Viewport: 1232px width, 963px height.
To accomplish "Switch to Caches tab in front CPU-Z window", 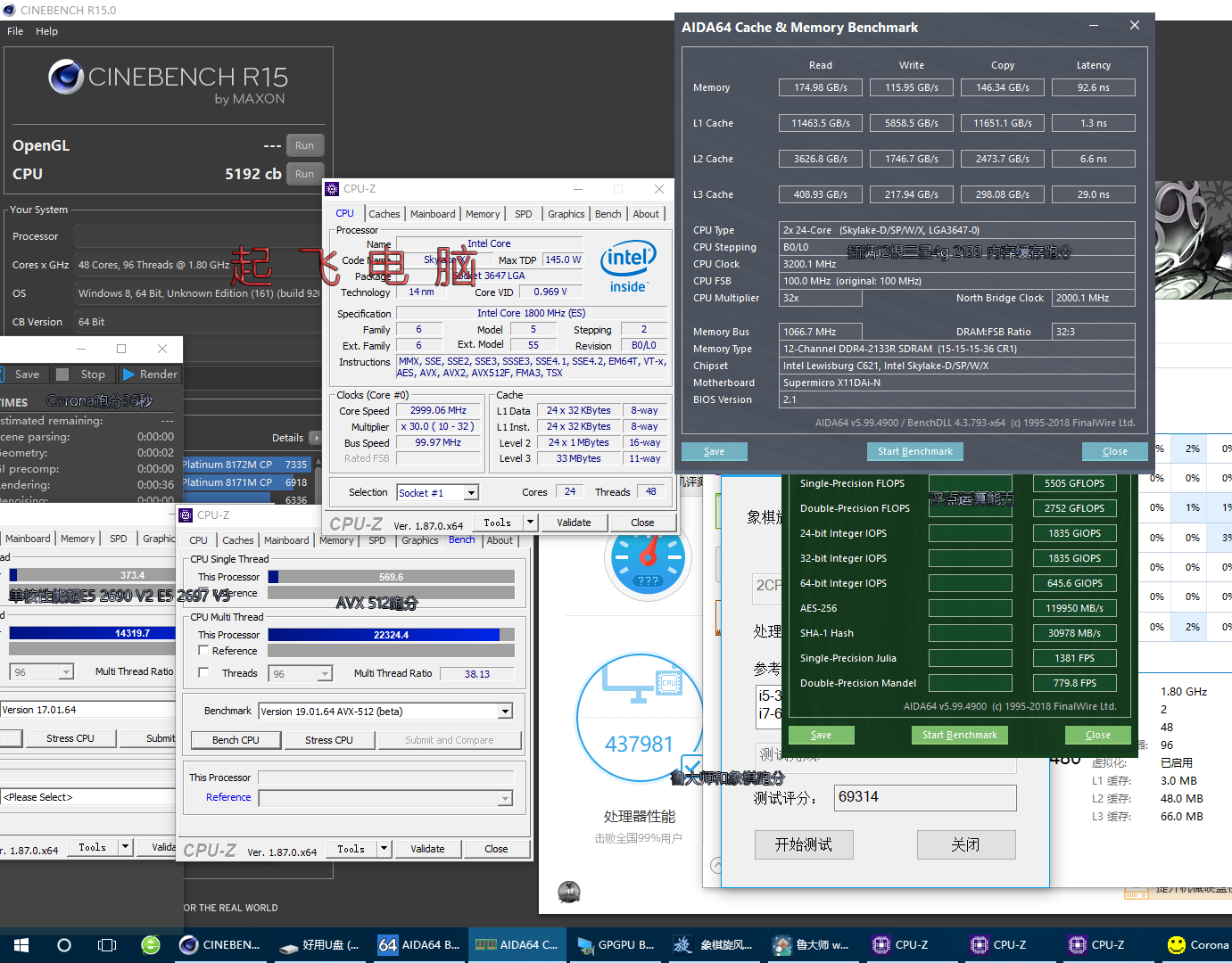I will point(384,214).
